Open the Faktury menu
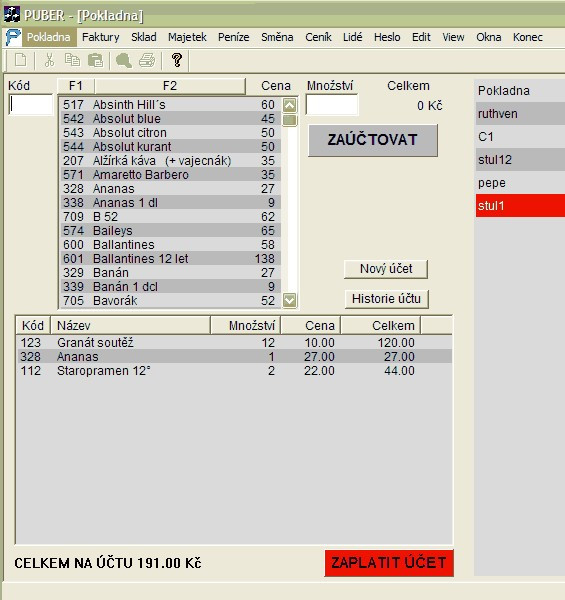The width and height of the screenshot is (565, 600). pos(101,37)
